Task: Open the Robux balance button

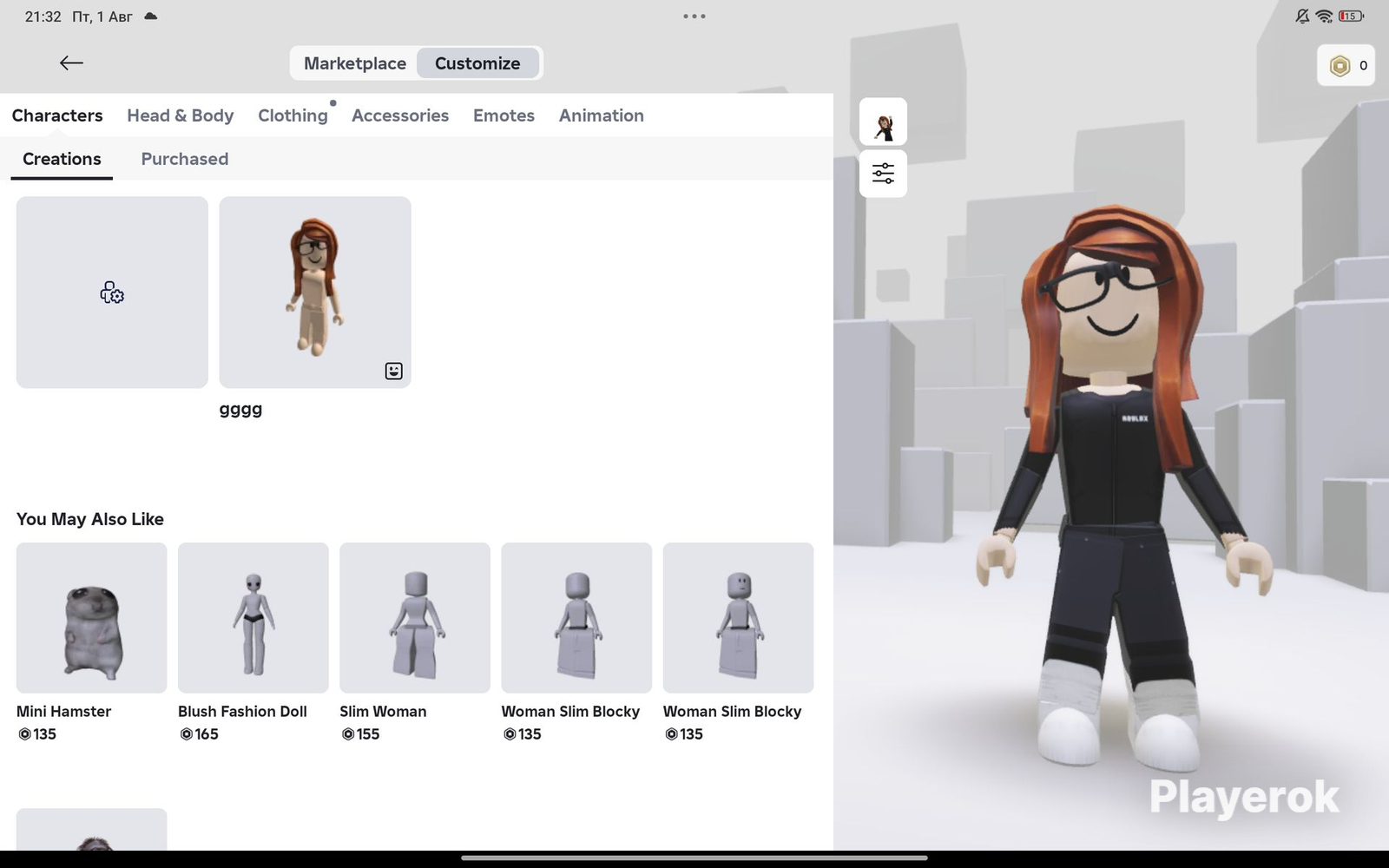Action: [1346, 65]
